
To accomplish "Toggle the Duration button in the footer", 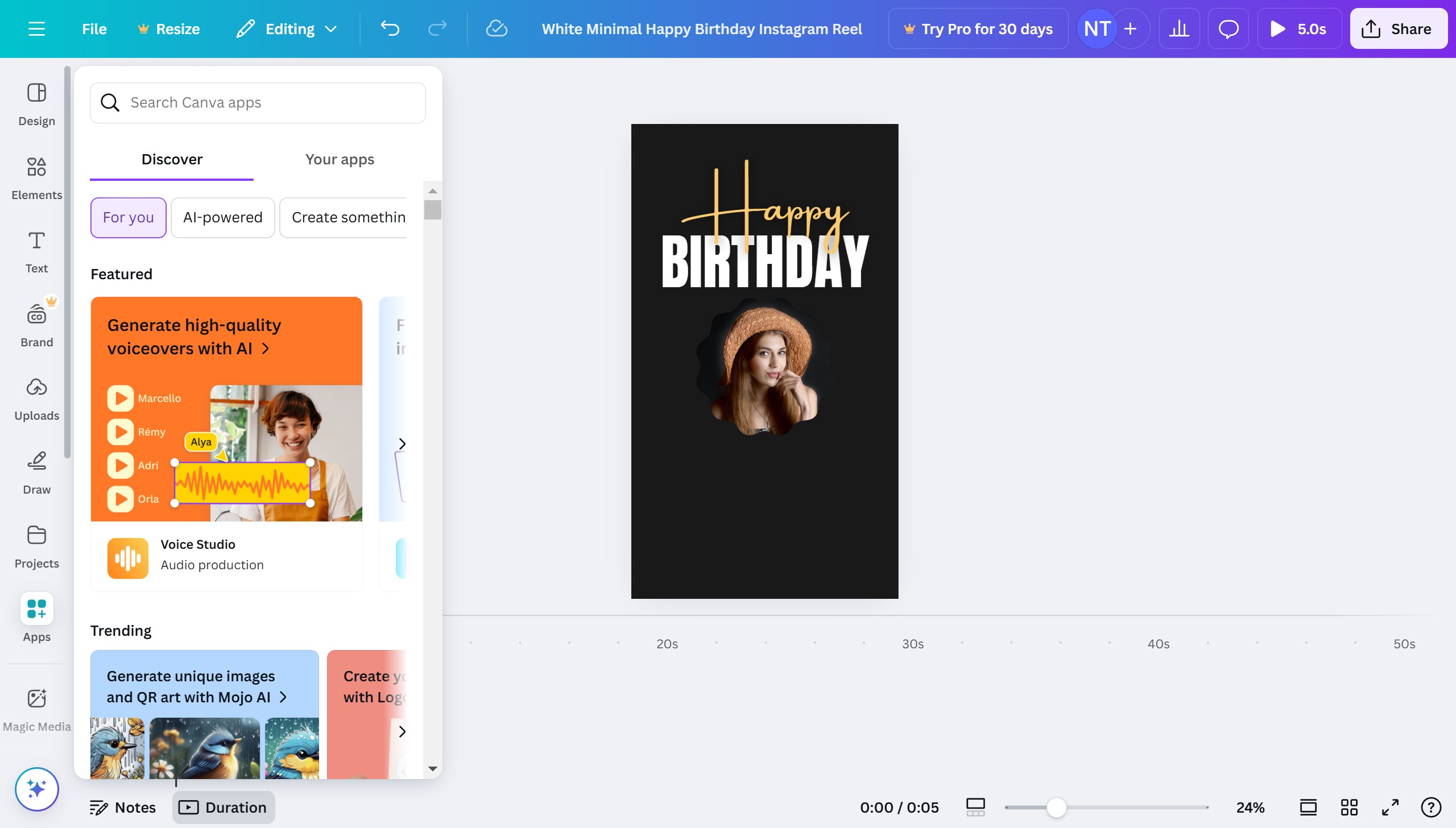I will click(223, 807).
